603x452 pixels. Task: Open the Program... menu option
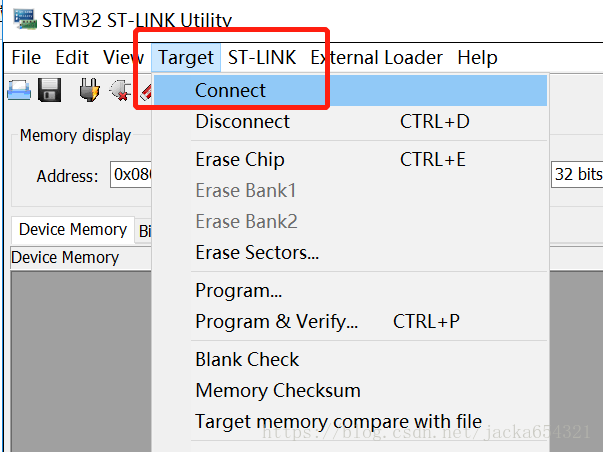click(x=239, y=291)
